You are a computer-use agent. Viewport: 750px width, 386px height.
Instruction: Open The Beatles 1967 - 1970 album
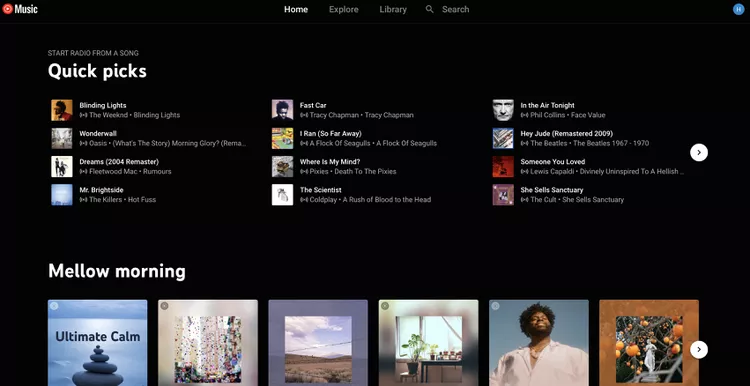coord(611,143)
